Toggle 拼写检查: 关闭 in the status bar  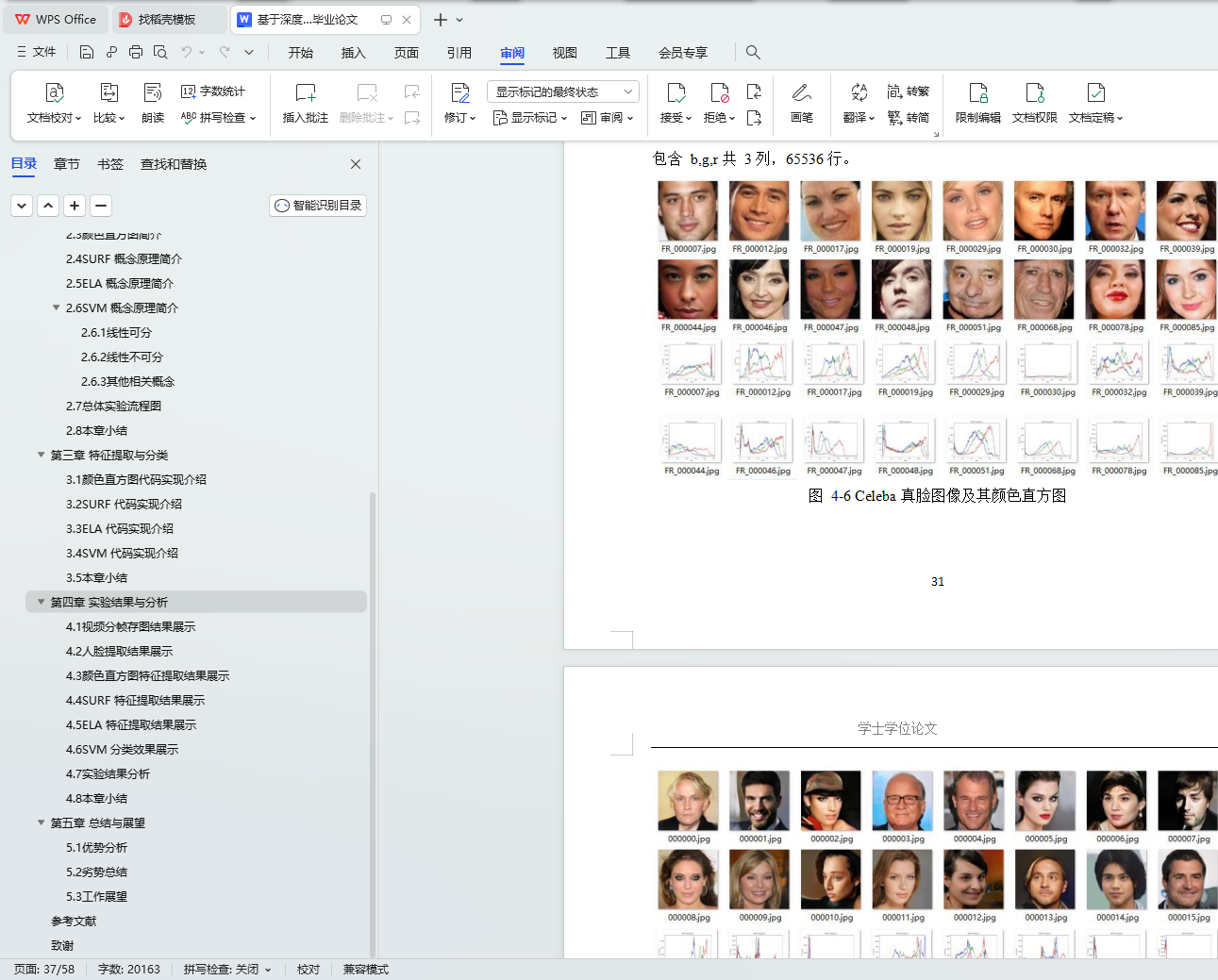(x=227, y=970)
